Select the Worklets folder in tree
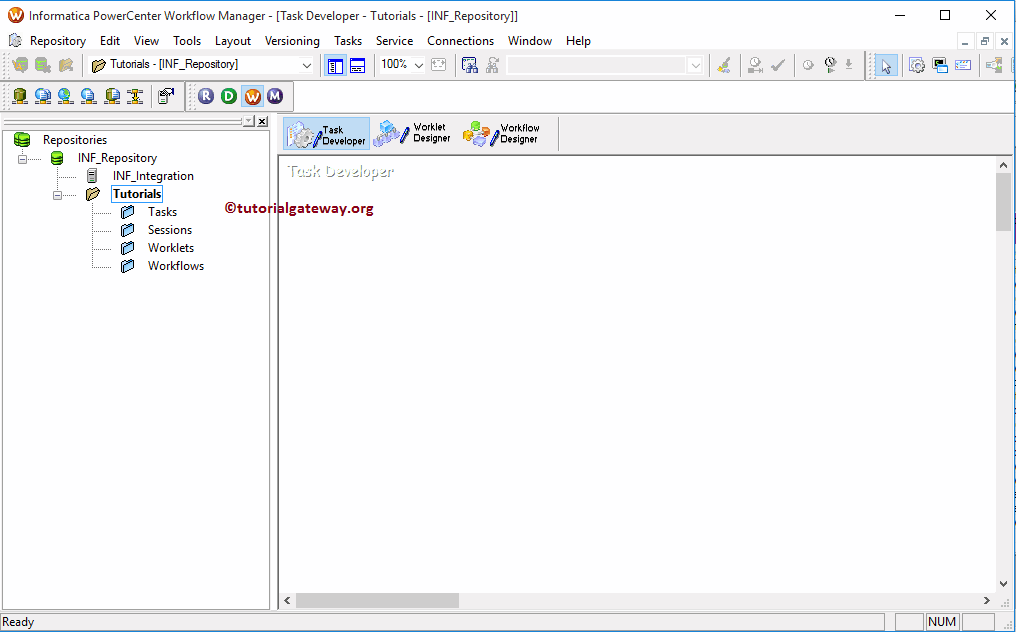 [170, 248]
